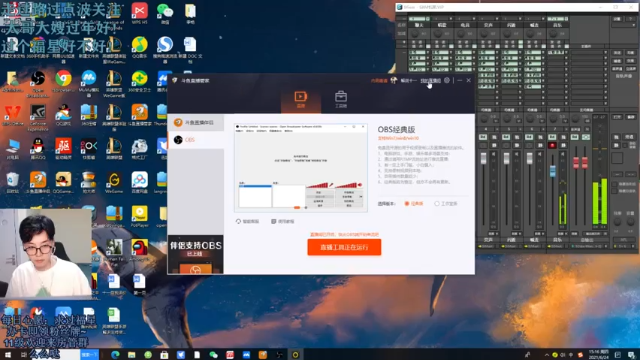Screen dimensions: 640x360
Task: Open the Among Us desktop shortcut
Action: point(140,250)
